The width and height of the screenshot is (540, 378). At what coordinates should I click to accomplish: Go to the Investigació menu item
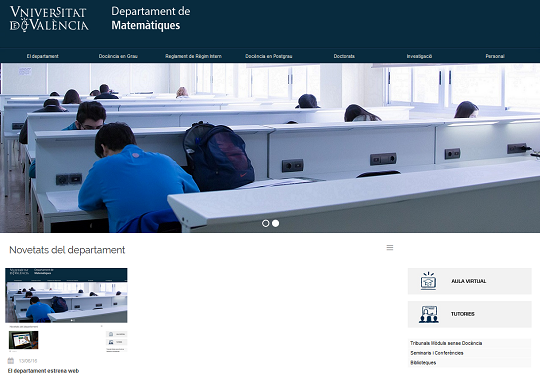419,56
